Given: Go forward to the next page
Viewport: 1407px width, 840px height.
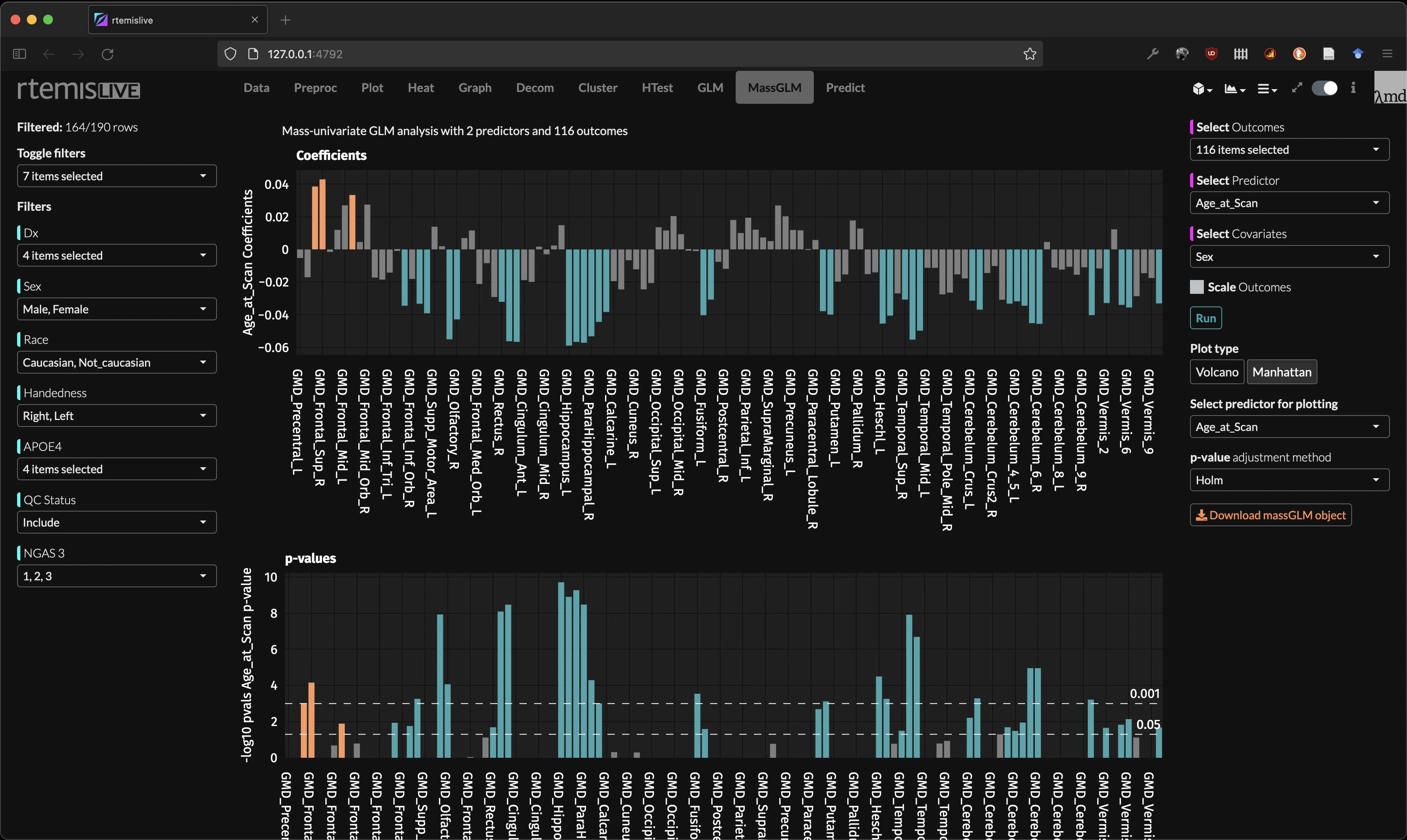Looking at the screenshot, I should 78,54.
